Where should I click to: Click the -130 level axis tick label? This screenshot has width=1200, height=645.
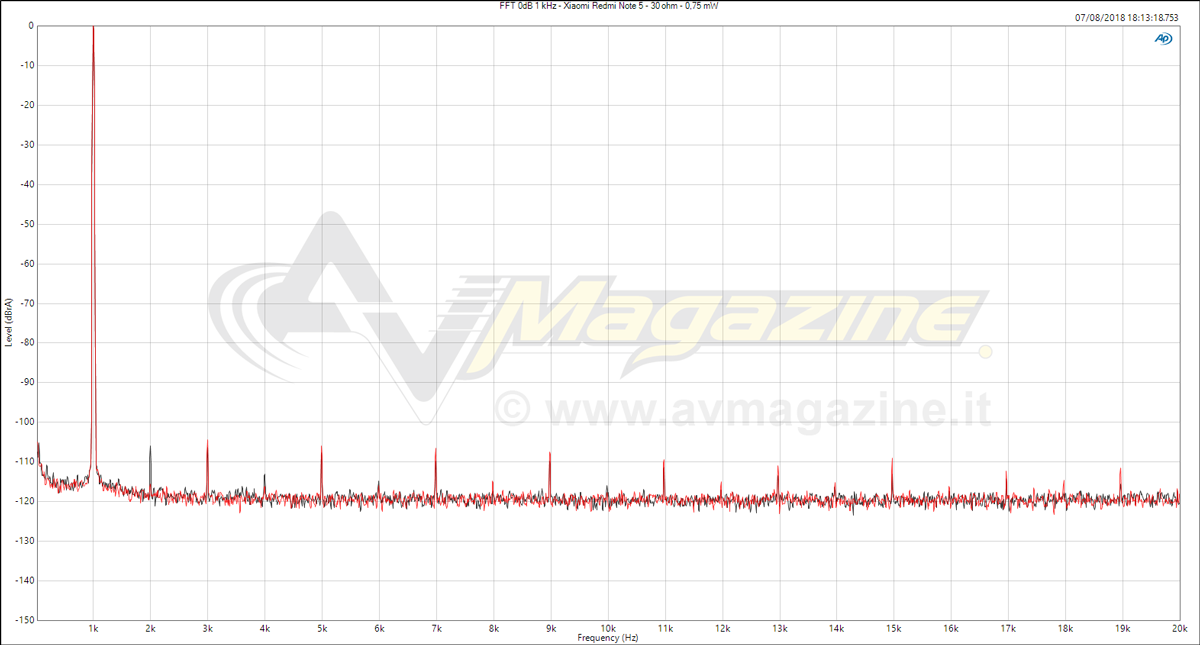point(25,541)
